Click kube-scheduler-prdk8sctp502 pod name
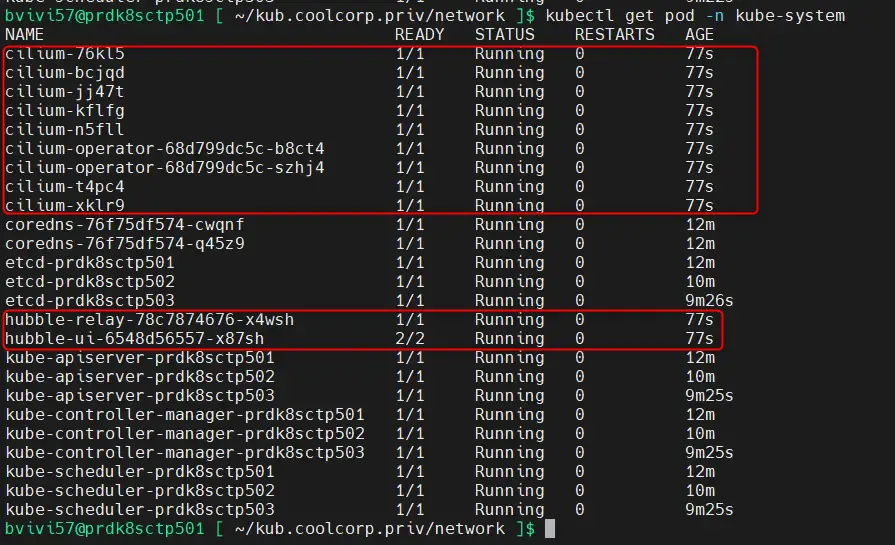Image resolution: width=895 pixels, height=545 pixels. click(140, 491)
